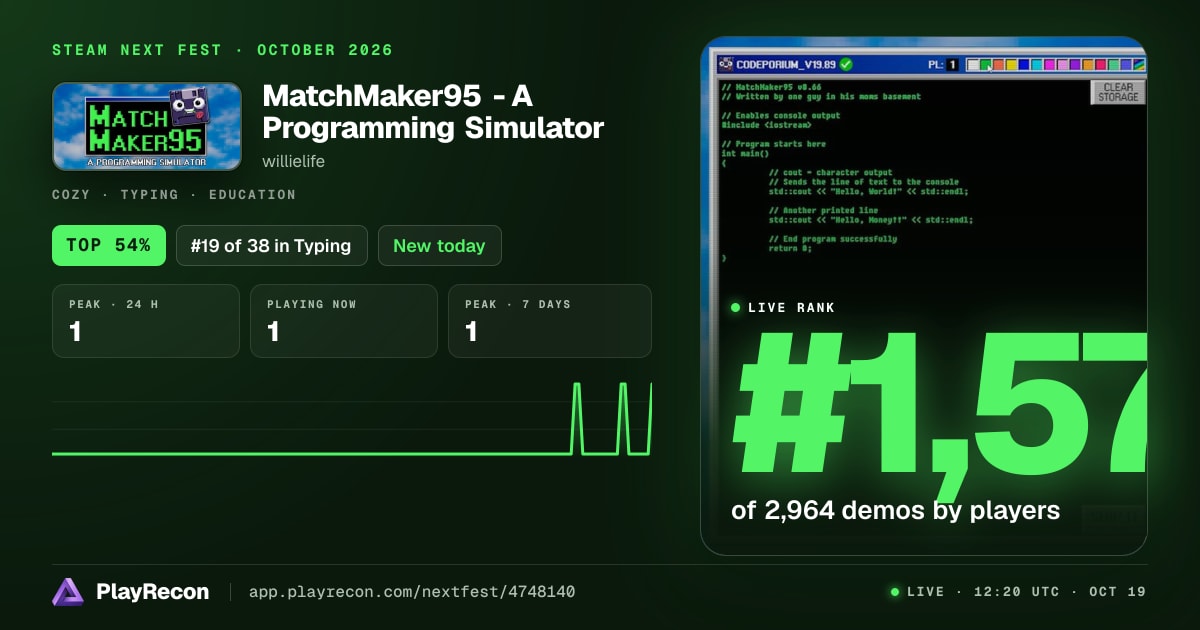Click the EDUCATION tag
The image size is (1200, 630).
pyautogui.click(x=252, y=195)
